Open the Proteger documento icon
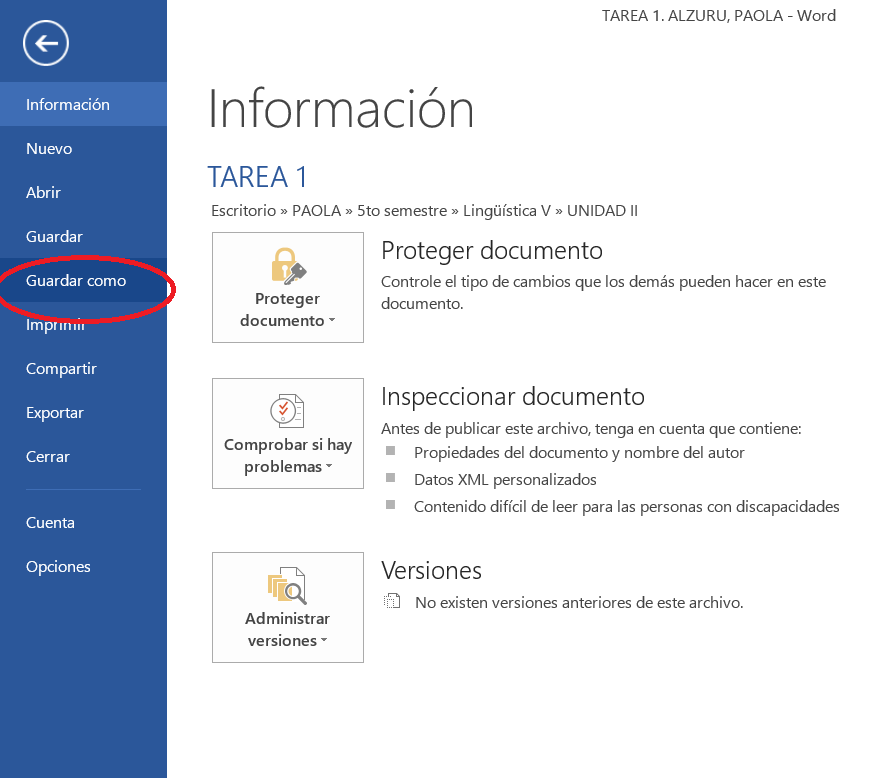The width and height of the screenshot is (870, 778). [x=287, y=287]
